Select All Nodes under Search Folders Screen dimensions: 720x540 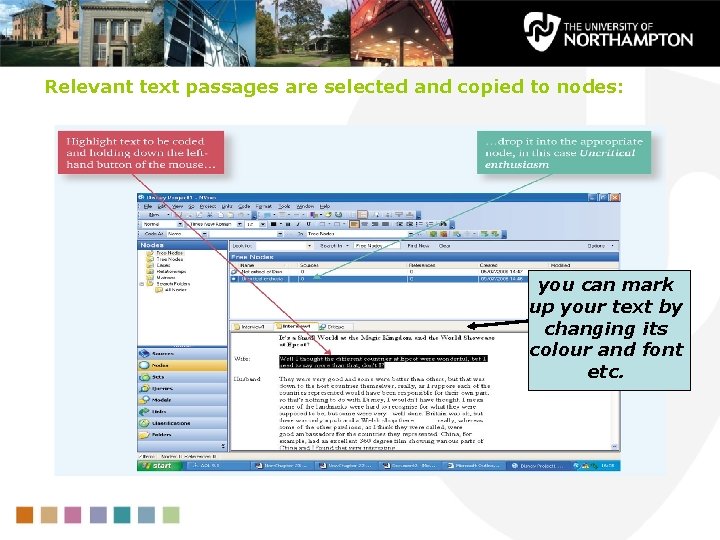tap(171, 290)
